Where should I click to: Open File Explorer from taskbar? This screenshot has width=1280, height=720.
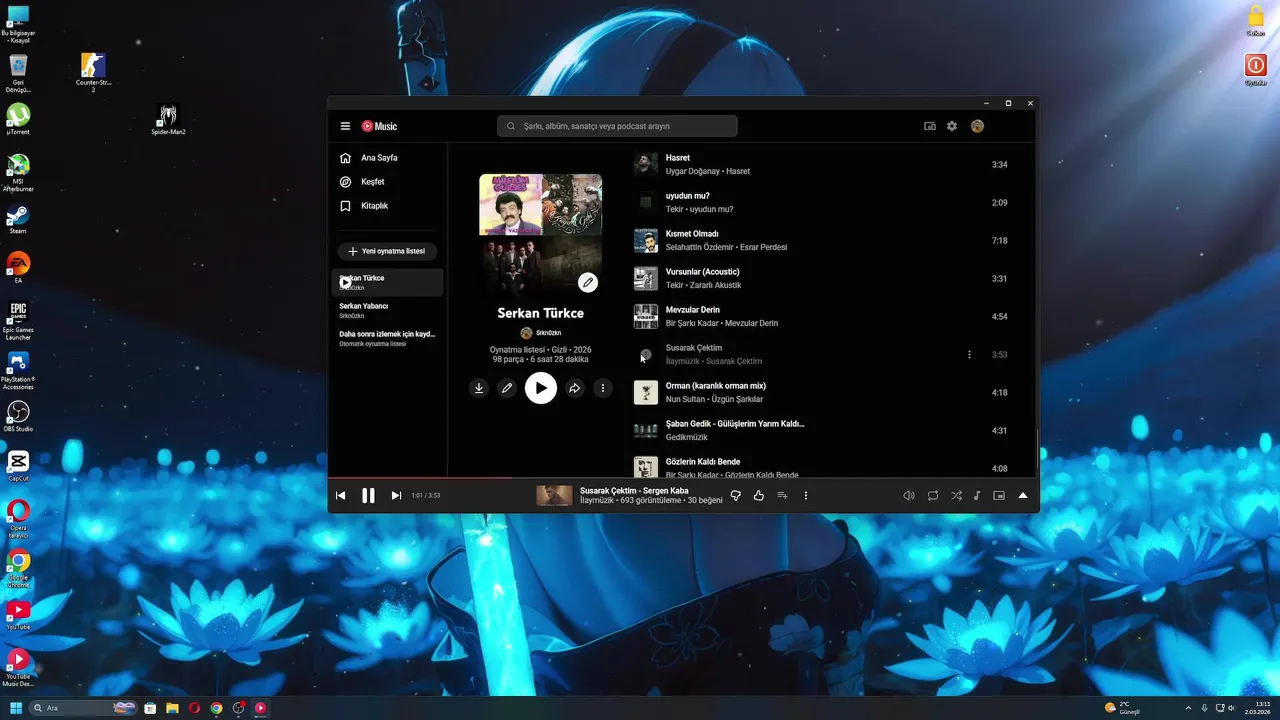click(172, 708)
